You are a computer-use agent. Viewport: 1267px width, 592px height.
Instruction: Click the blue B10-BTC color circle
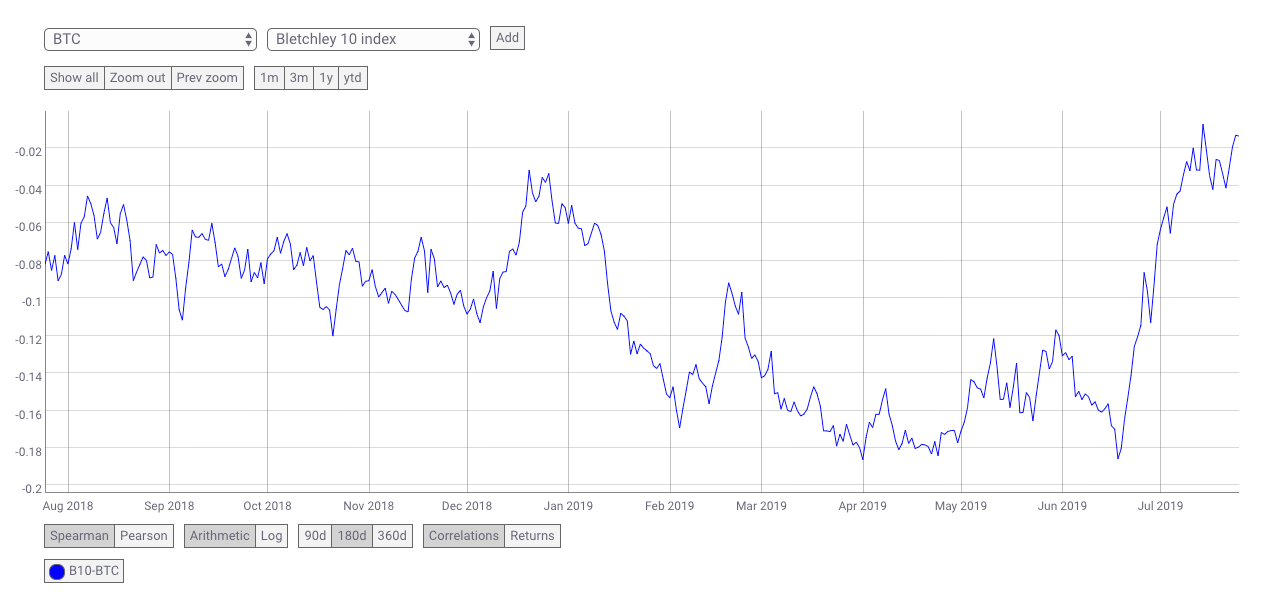pos(57,572)
